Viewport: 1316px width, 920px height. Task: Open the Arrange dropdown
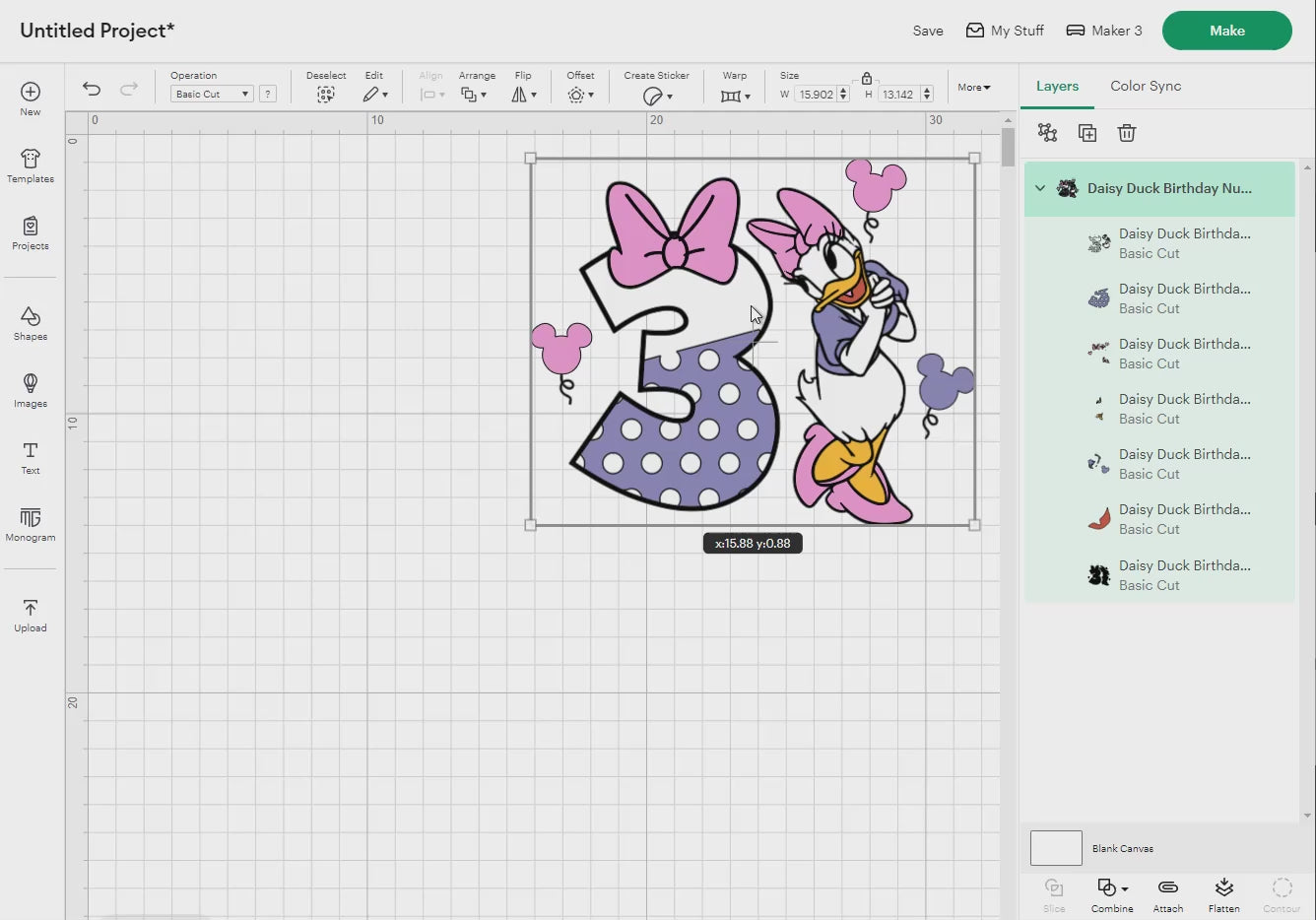click(474, 95)
